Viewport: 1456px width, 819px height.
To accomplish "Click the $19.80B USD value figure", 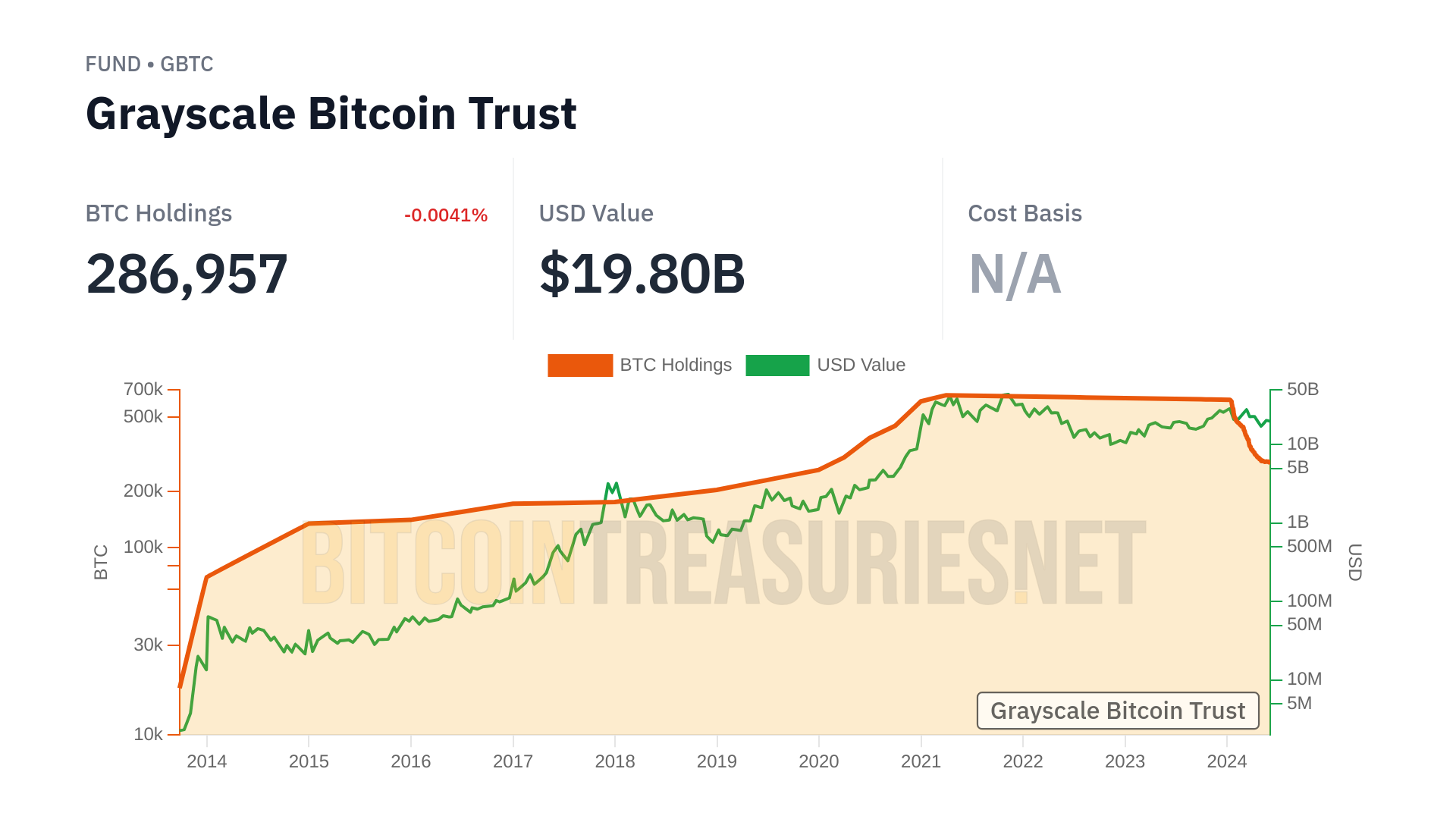I will pyautogui.click(x=642, y=274).
